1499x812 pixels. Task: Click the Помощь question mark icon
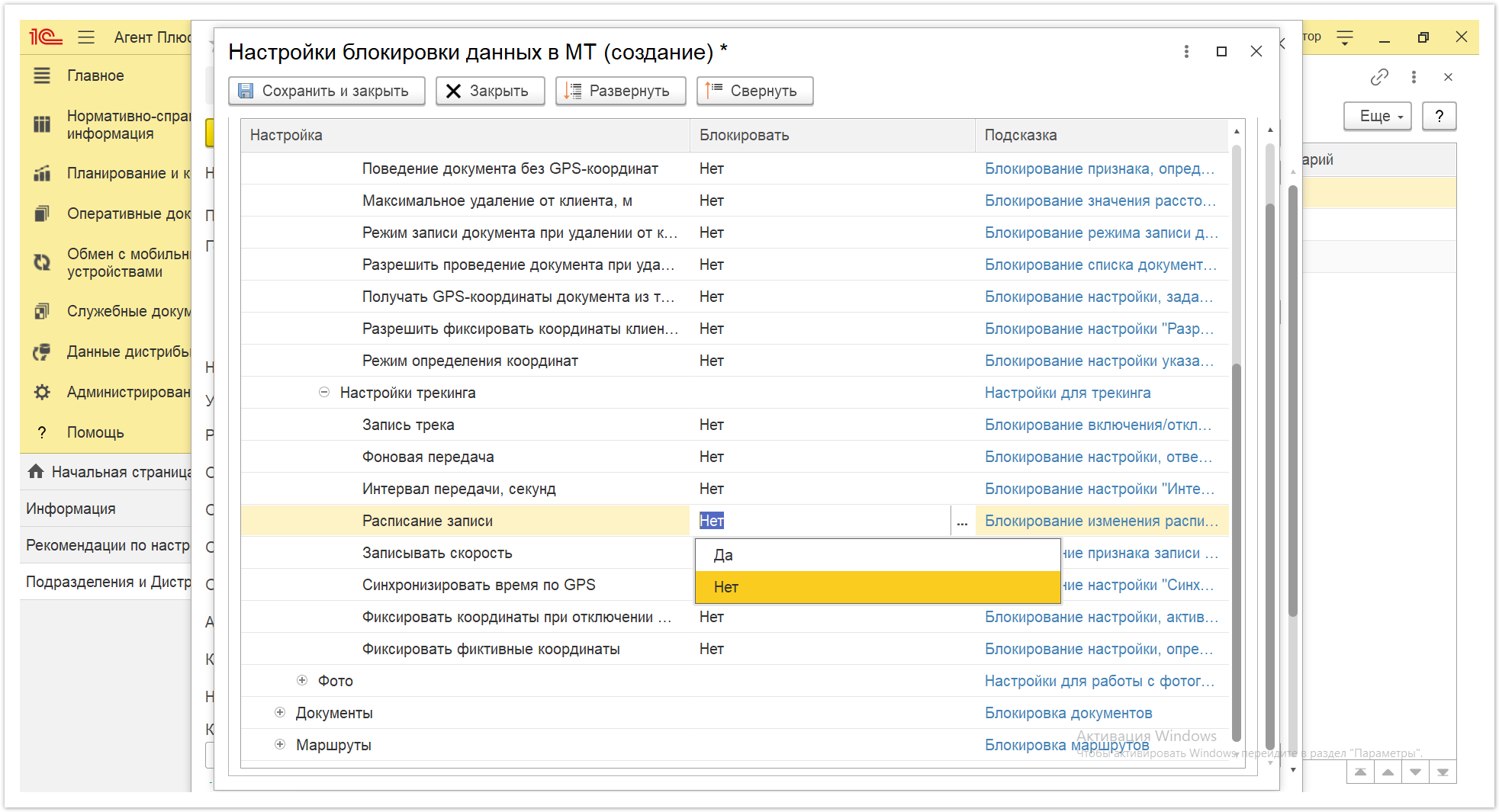coord(42,432)
